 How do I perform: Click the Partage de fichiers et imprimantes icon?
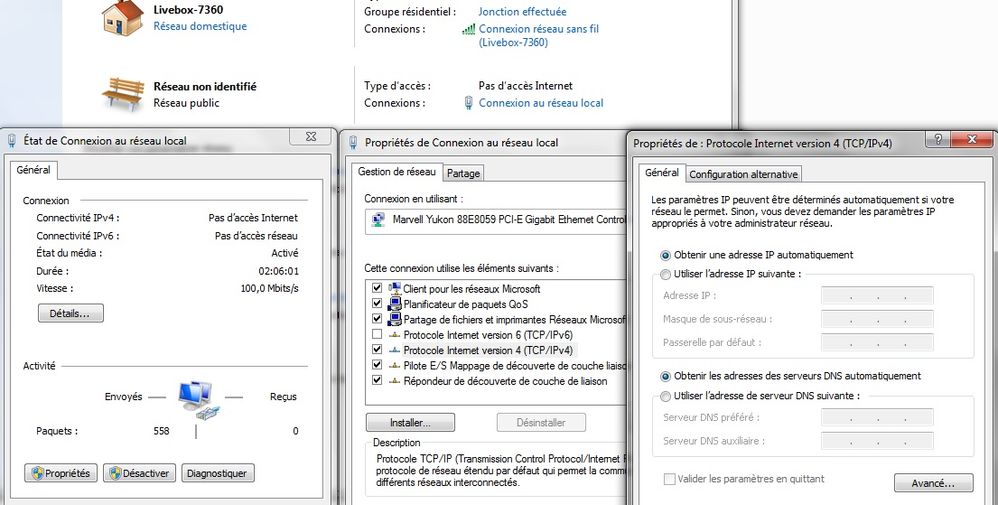click(395, 319)
